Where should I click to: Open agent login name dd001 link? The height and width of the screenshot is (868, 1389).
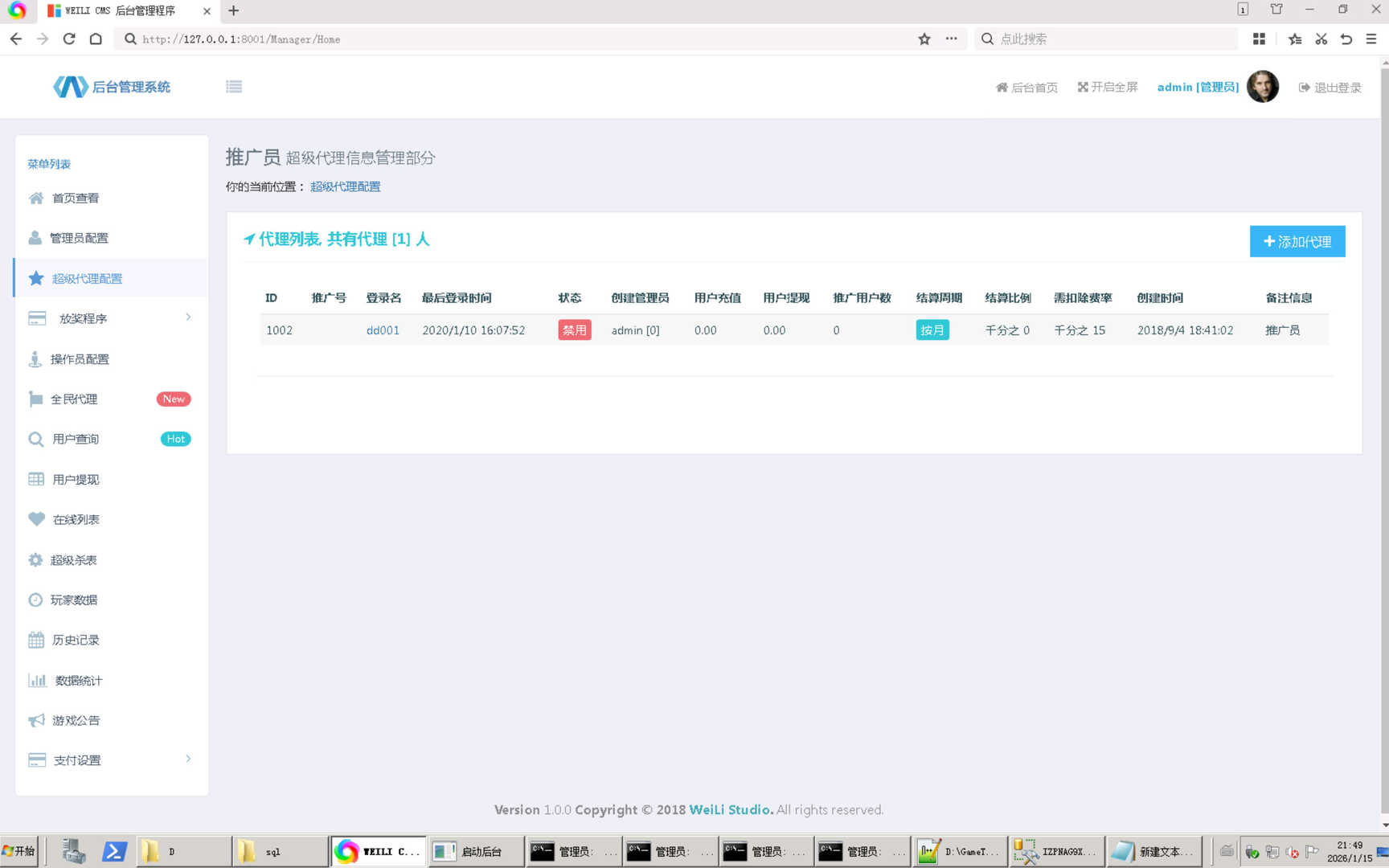[x=382, y=330]
